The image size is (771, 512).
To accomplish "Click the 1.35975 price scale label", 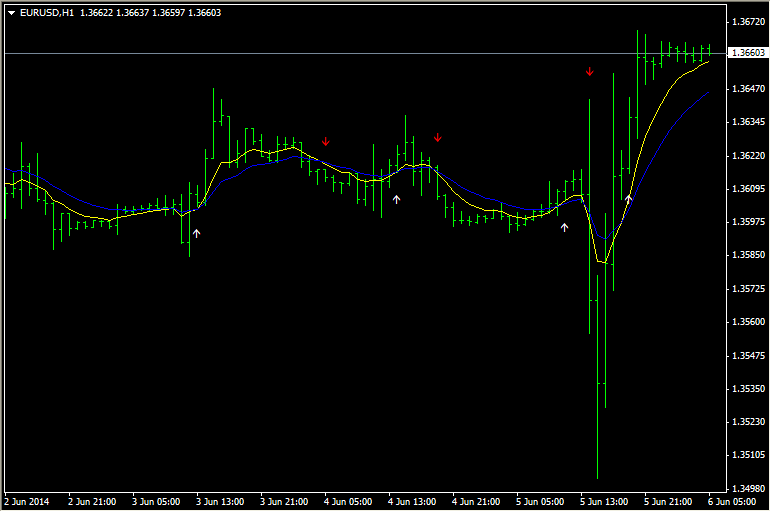I will 749,222.
